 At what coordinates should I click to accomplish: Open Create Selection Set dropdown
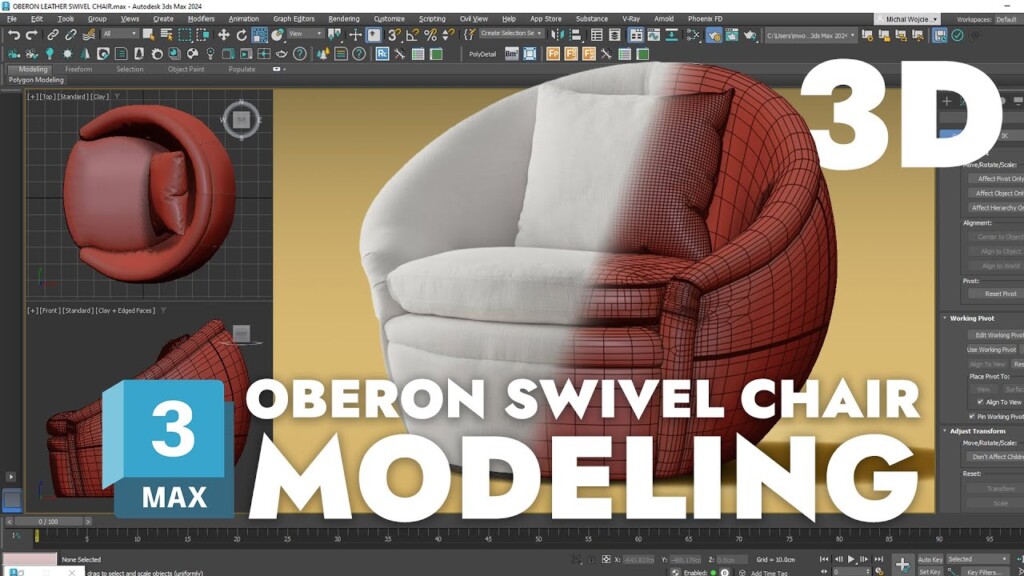point(511,33)
